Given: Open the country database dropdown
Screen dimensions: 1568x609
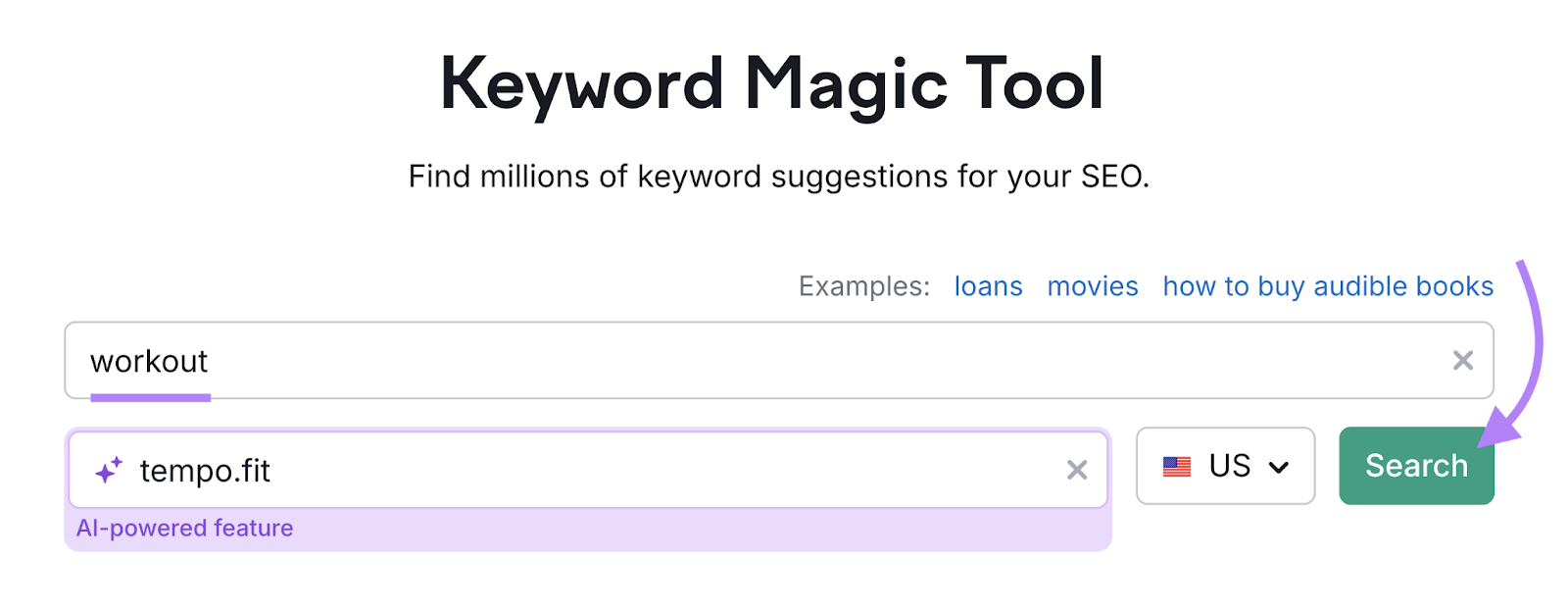Looking at the screenshot, I should (1225, 466).
